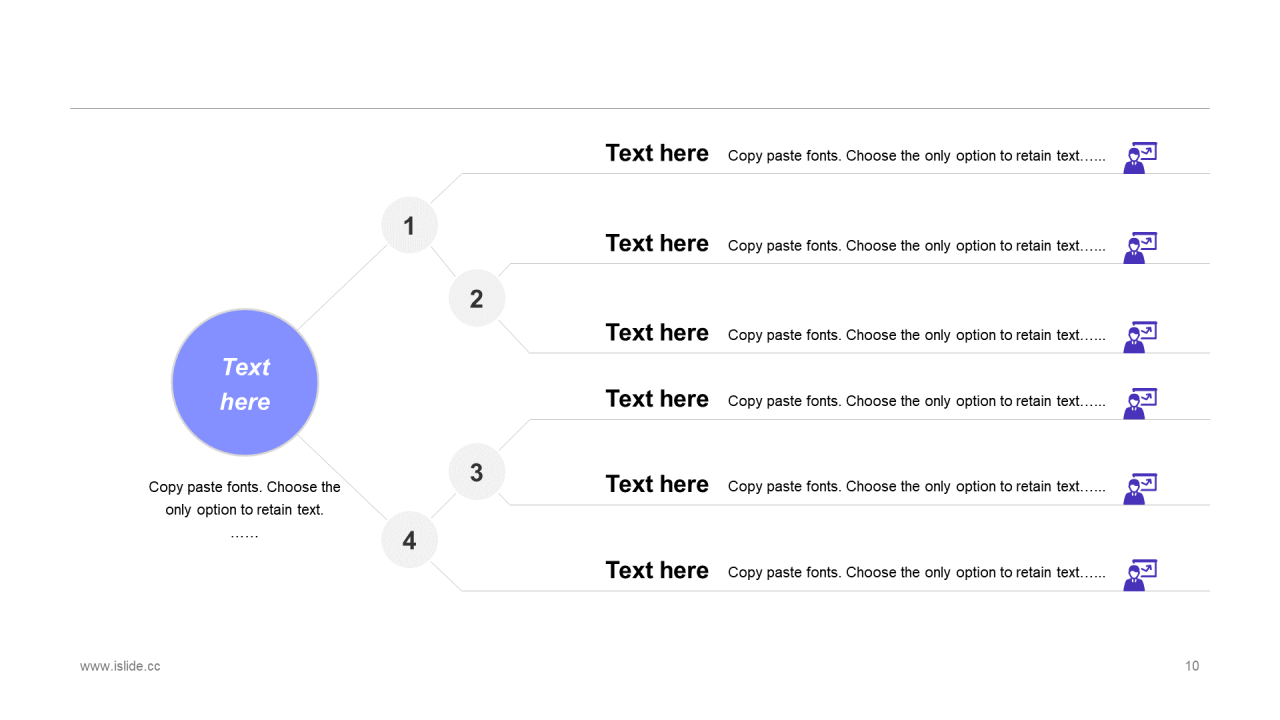1280x720 pixels.
Task: Select the presenter icon in fourth row
Action: tap(1140, 403)
